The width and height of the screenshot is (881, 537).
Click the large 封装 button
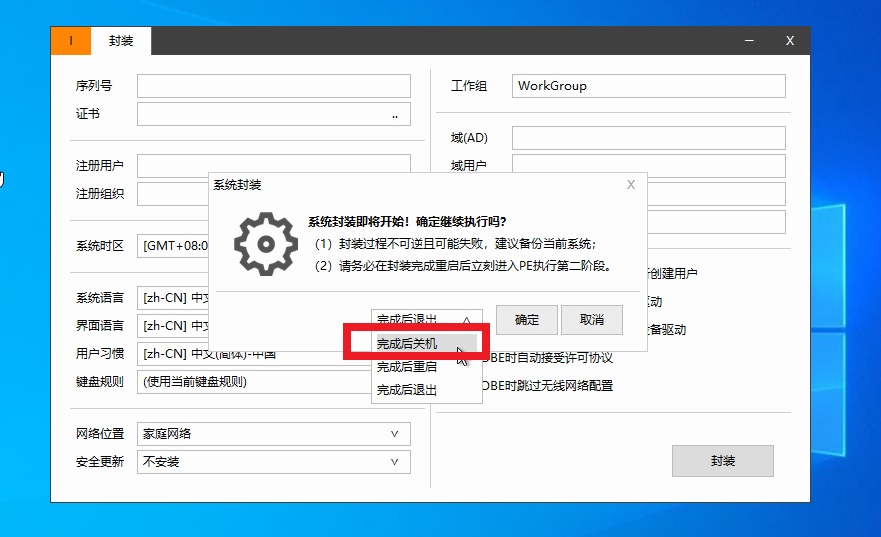(x=722, y=461)
